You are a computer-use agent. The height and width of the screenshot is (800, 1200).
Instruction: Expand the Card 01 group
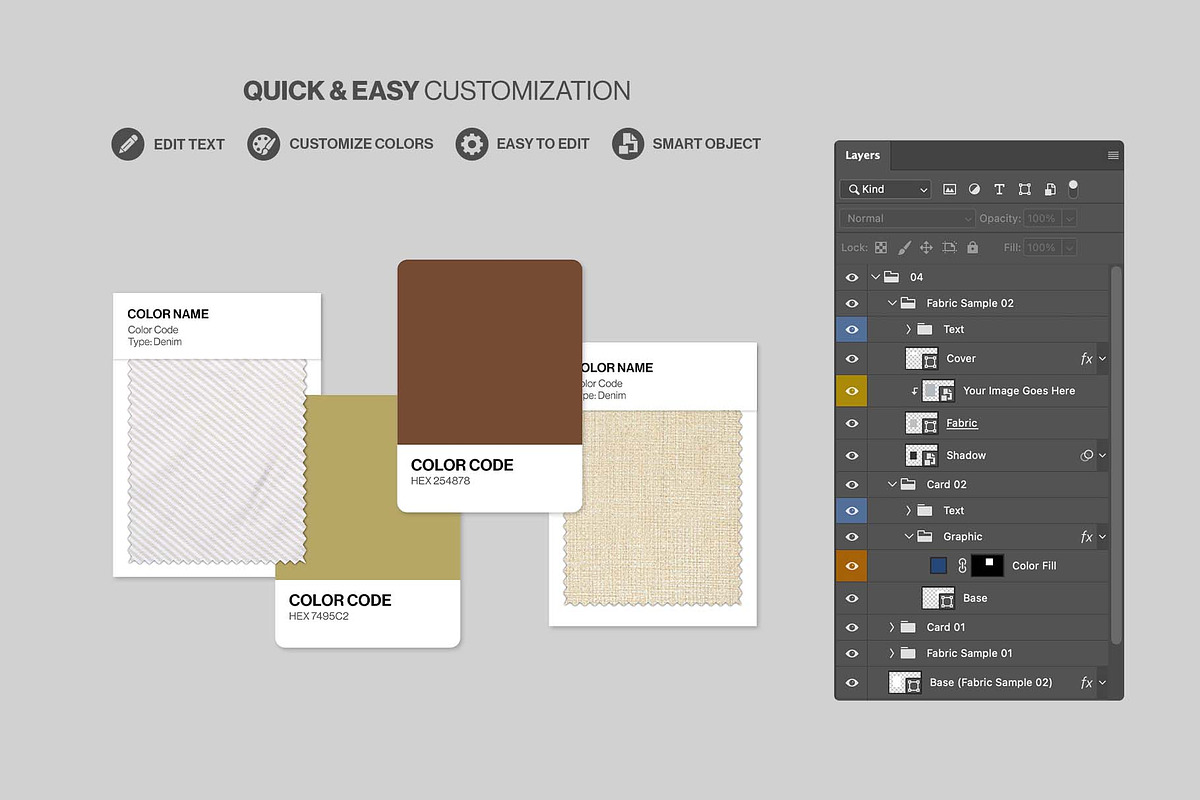click(892, 627)
